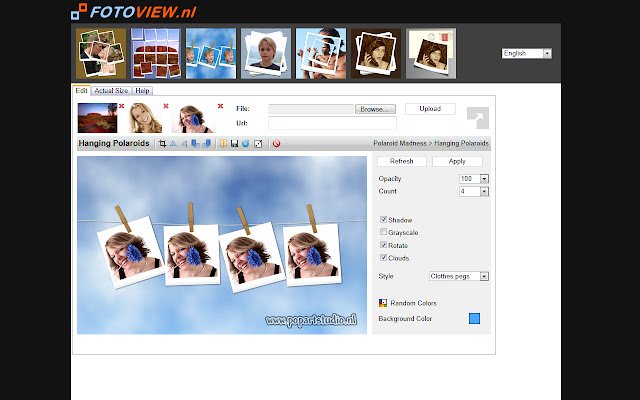Select the woman with blue flower thumbnail
Screen dimensions: 640x400
(193, 118)
